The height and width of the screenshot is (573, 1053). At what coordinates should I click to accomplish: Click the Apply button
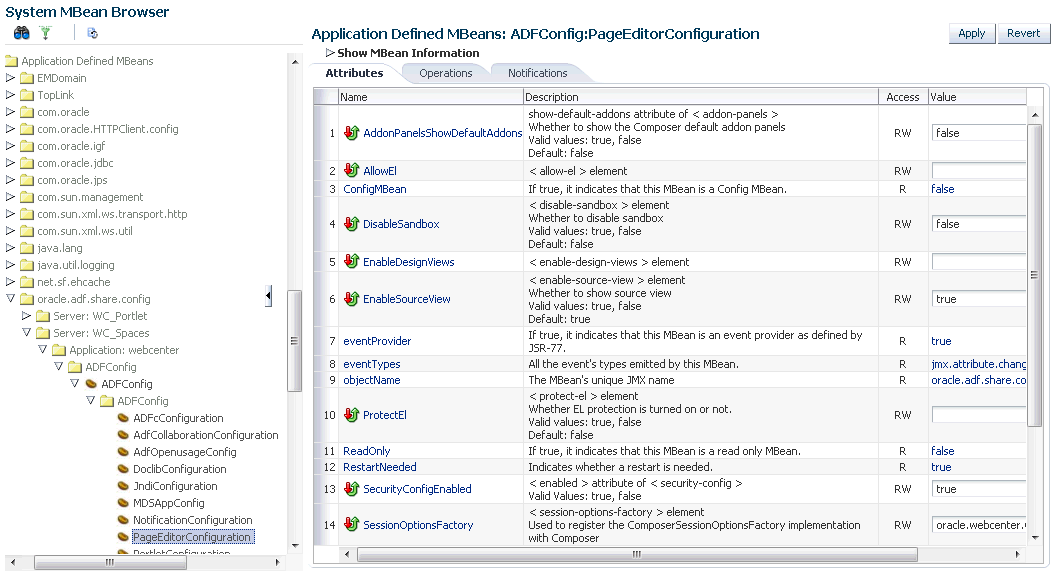[971, 34]
